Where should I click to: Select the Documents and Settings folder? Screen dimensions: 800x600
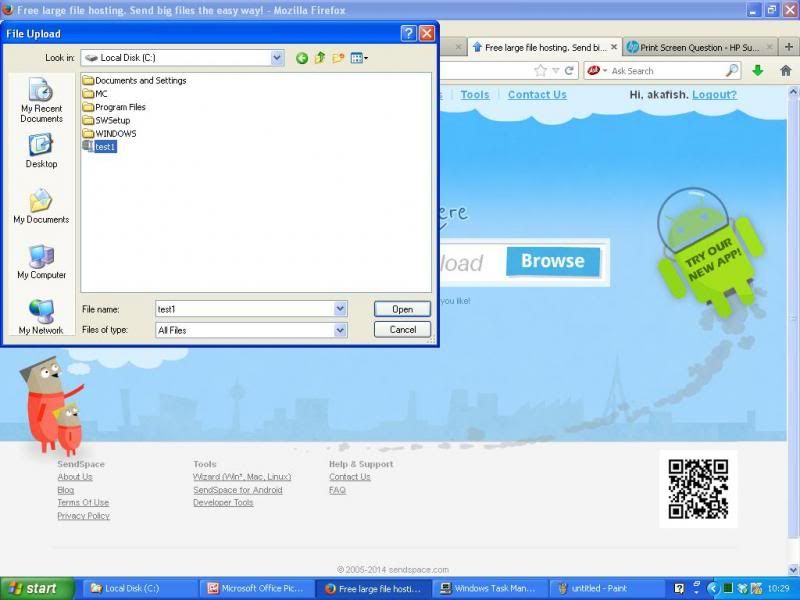tap(135, 81)
